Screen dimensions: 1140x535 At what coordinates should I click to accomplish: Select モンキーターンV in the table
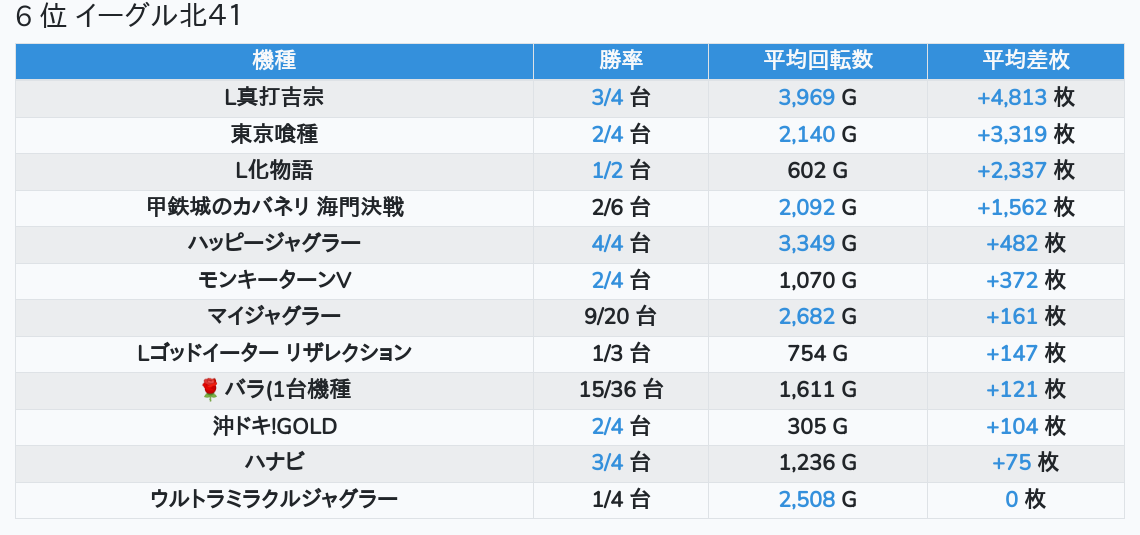pos(274,280)
